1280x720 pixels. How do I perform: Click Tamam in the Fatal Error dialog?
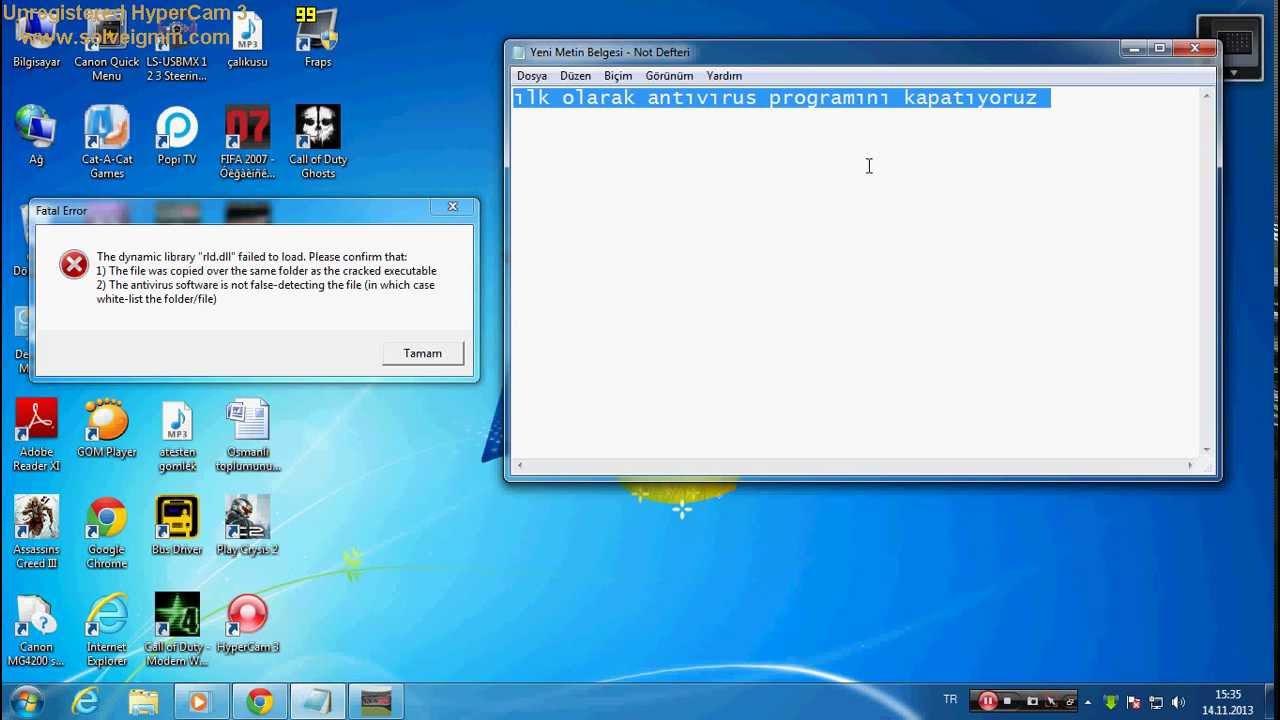coord(423,353)
